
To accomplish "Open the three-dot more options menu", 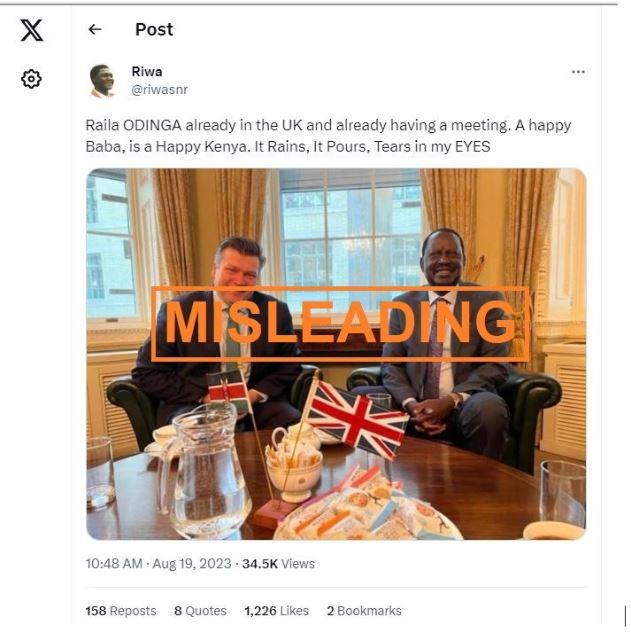I will coord(578,72).
